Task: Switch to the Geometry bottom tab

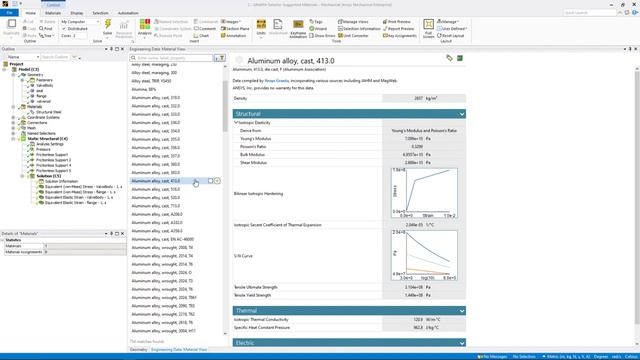Action: click(x=138, y=350)
